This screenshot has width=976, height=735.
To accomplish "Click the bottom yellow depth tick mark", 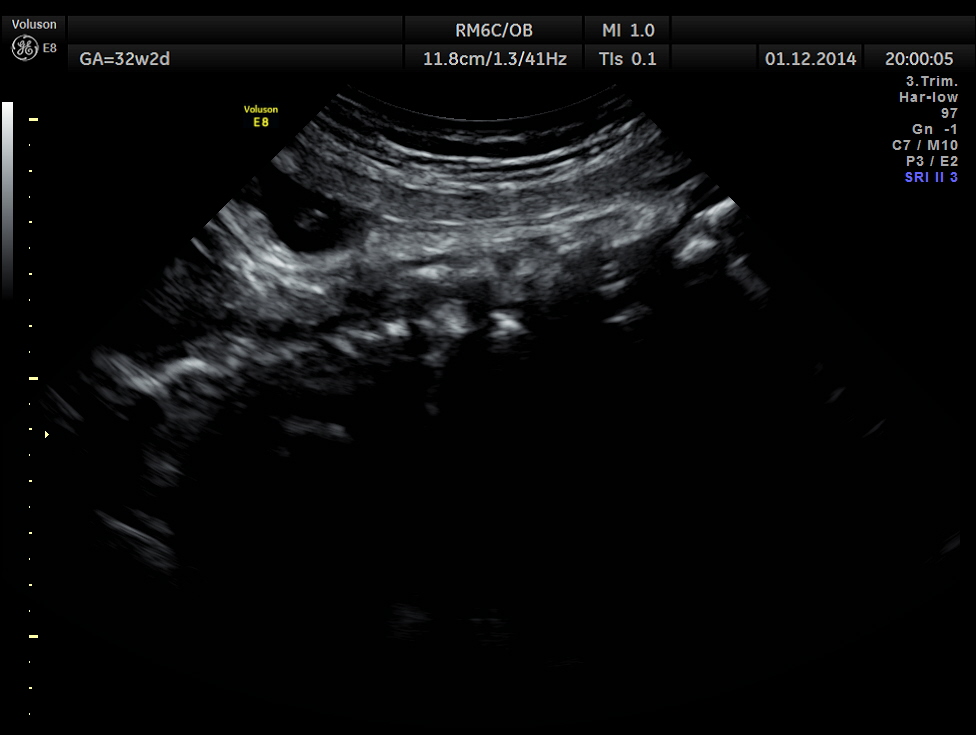I will (x=33, y=636).
